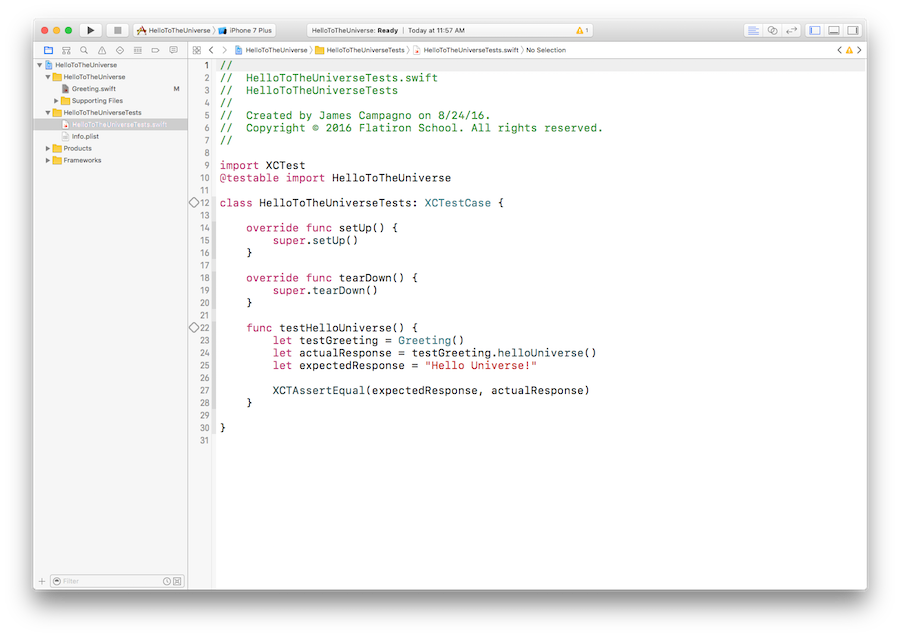
Task: Open the Test navigator
Action: tap(119, 51)
